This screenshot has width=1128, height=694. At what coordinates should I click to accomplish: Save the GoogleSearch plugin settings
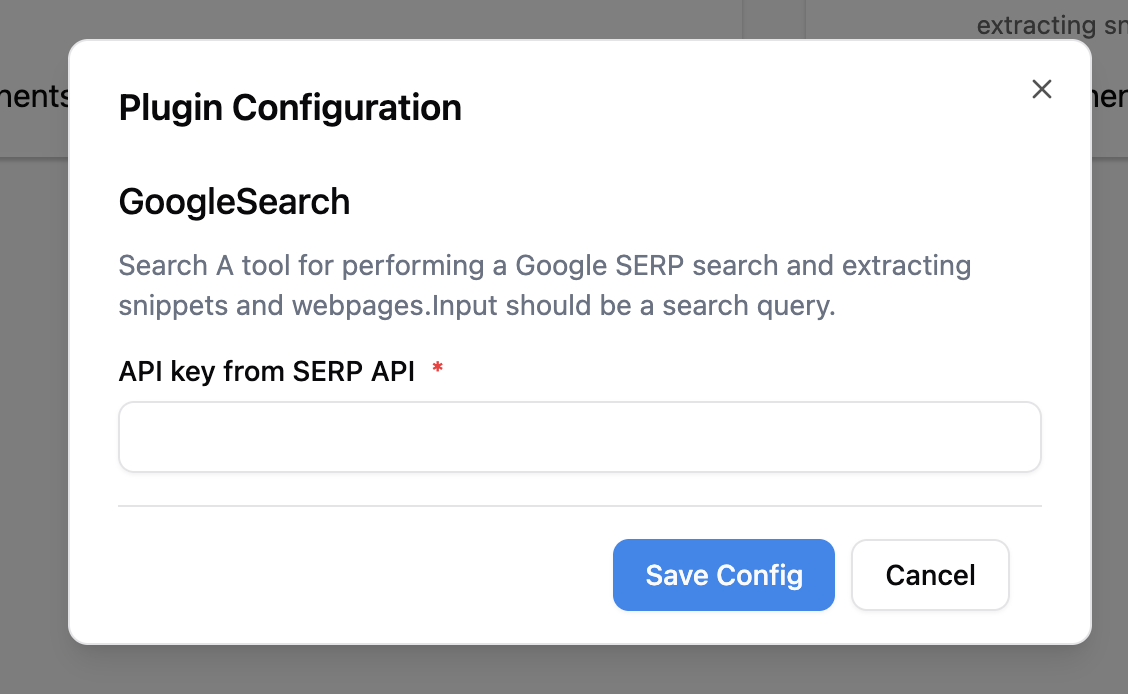(723, 575)
